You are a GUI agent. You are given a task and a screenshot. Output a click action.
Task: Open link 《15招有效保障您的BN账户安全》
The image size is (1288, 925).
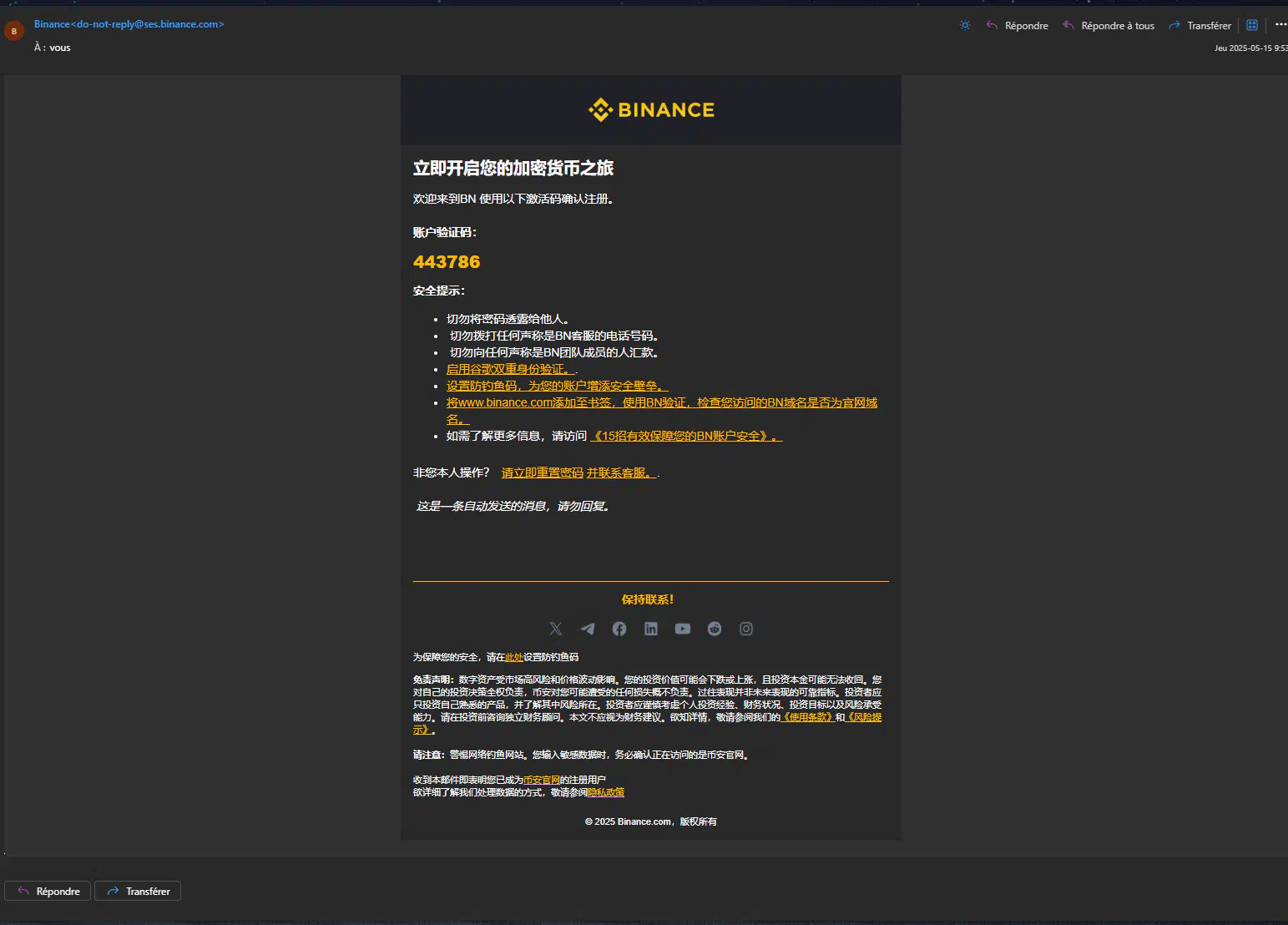686,436
